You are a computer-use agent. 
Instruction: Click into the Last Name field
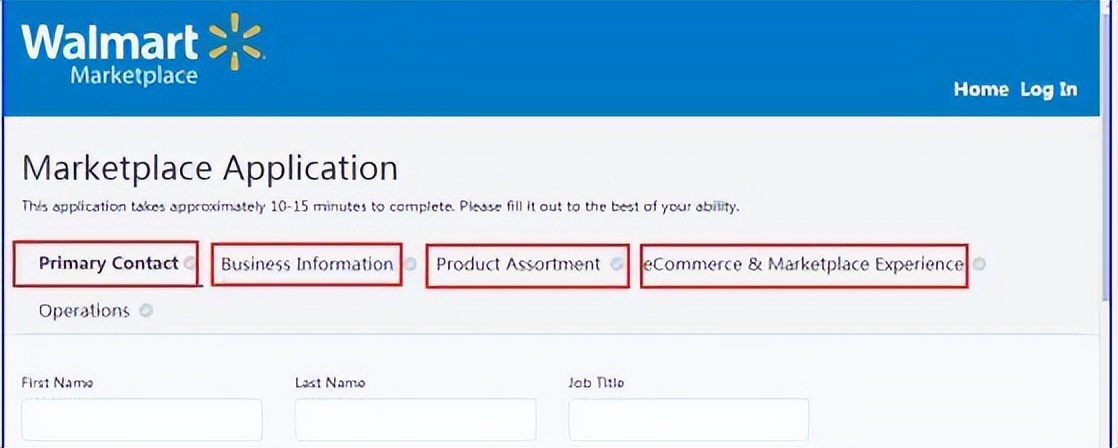(415, 419)
